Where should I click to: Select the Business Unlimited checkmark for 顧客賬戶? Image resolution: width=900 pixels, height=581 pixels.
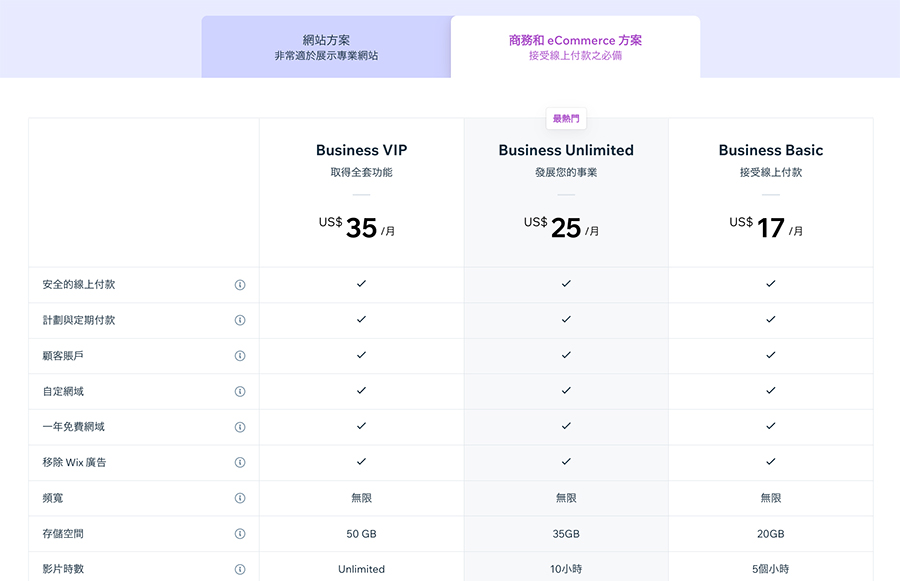566,355
